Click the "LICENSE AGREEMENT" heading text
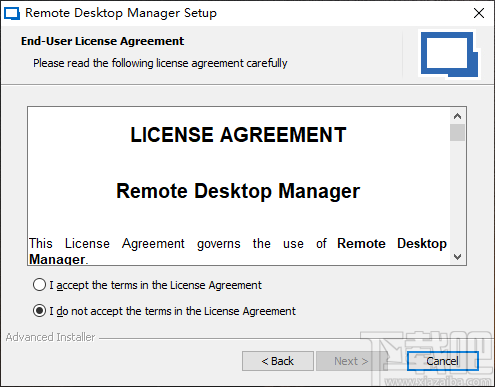Image resolution: width=495 pixels, height=387 pixels. coord(238,135)
